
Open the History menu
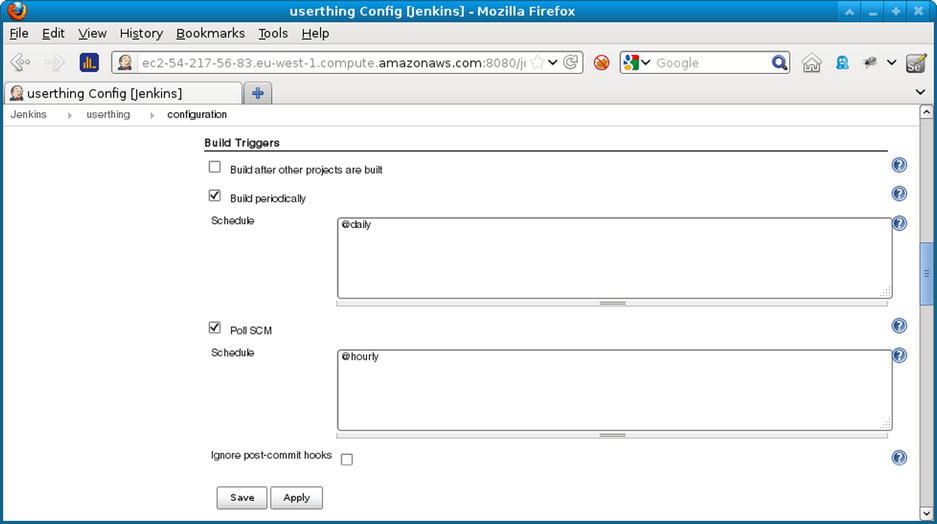click(x=141, y=33)
